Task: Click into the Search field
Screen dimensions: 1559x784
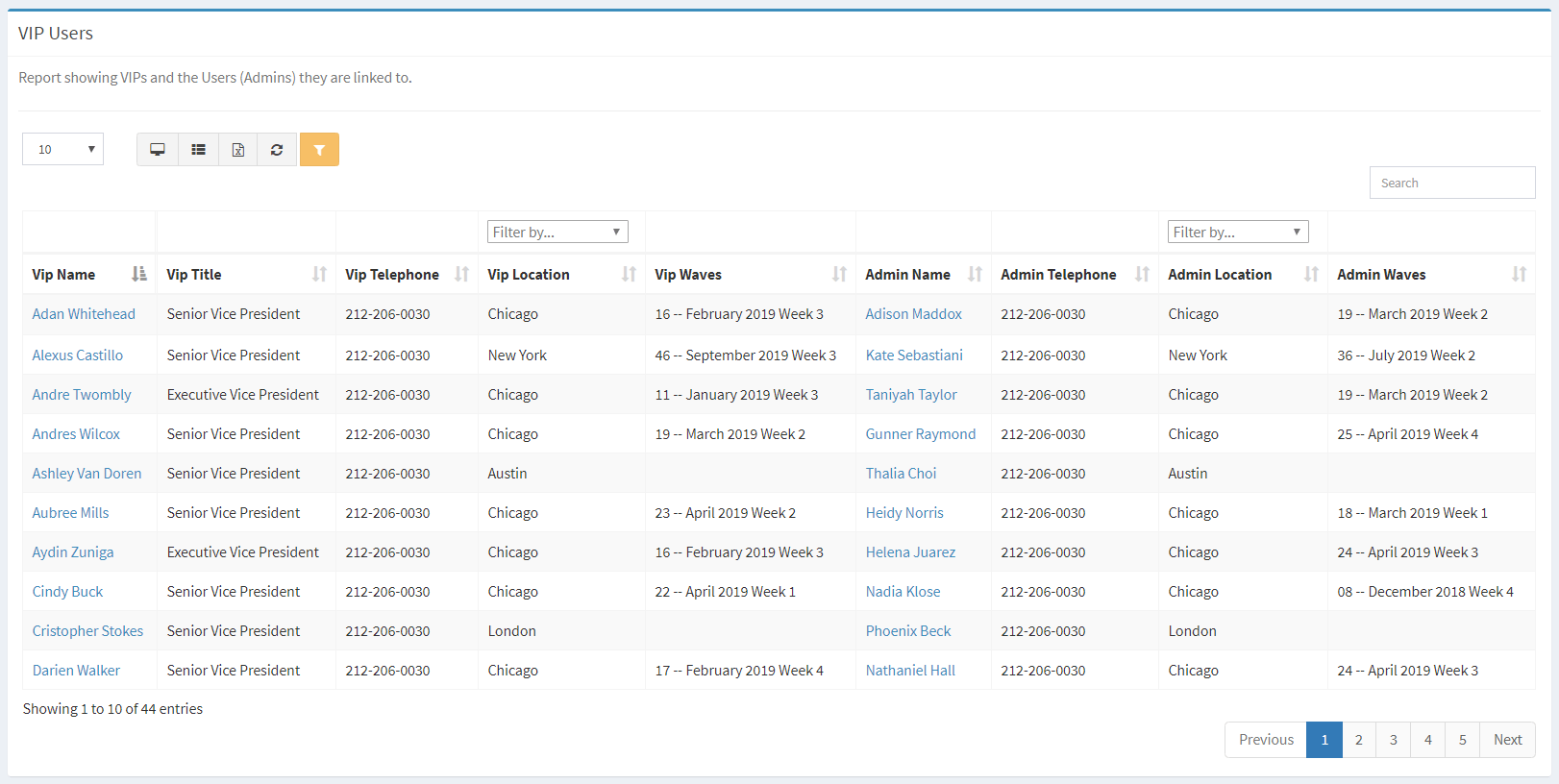Action: [x=1452, y=183]
